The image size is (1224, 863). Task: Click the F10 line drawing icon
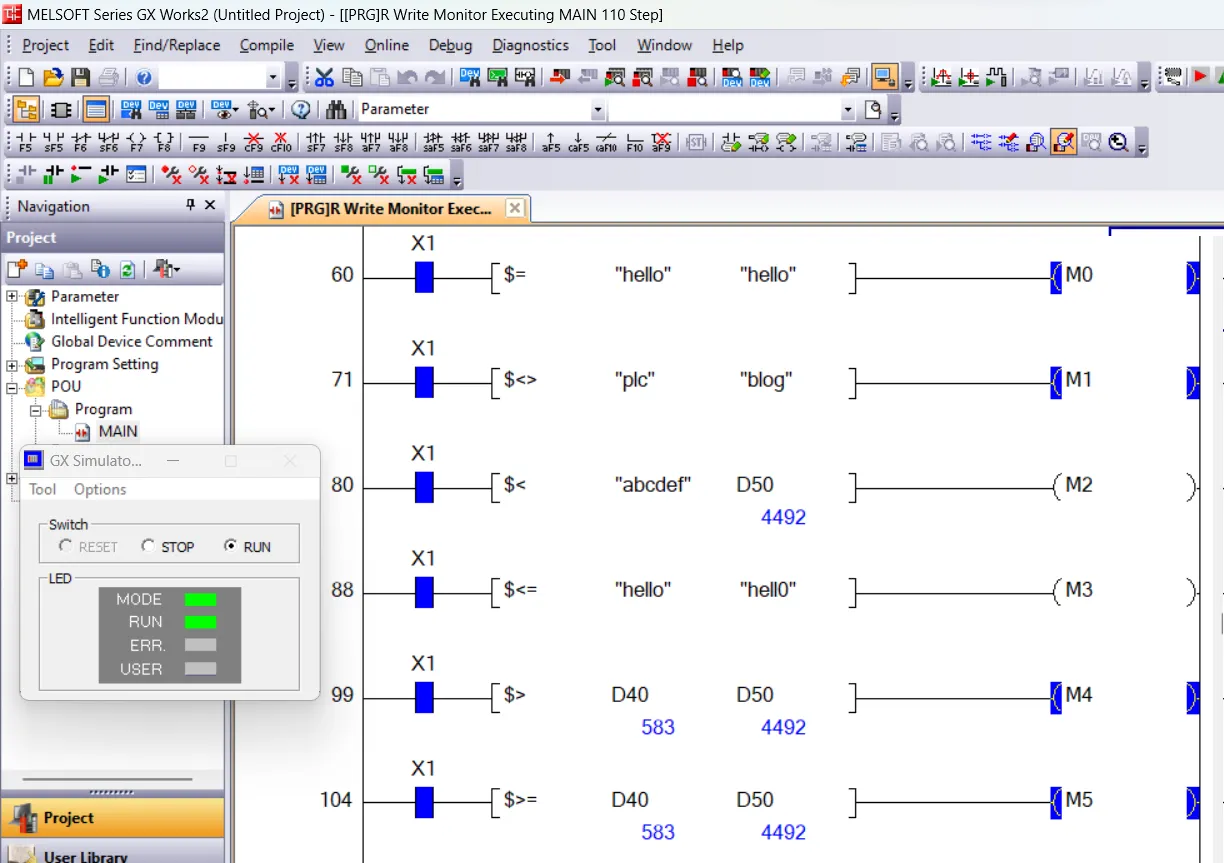pyautogui.click(x=635, y=142)
